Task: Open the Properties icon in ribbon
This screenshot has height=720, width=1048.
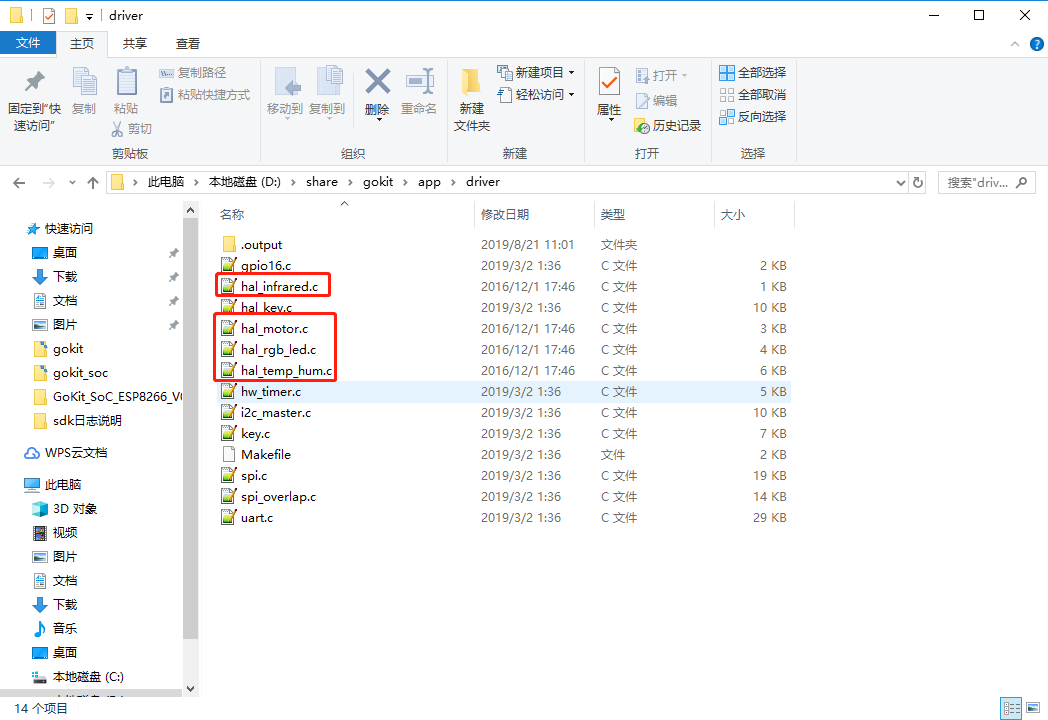Action: pyautogui.click(x=608, y=82)
